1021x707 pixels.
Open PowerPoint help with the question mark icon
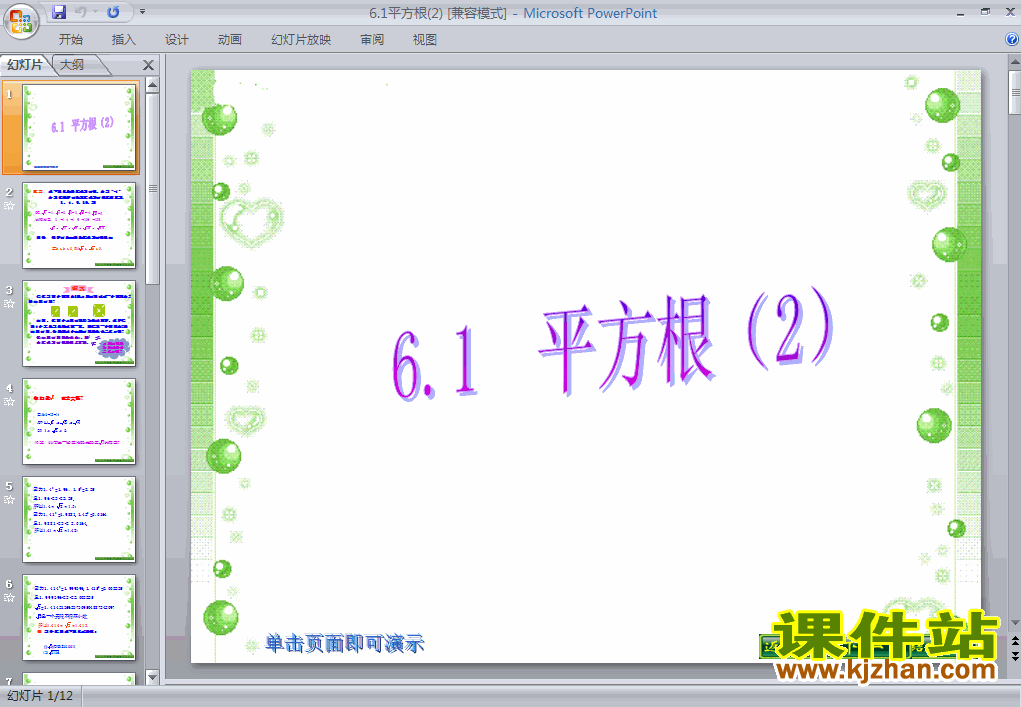click(x=1012, y=39)
